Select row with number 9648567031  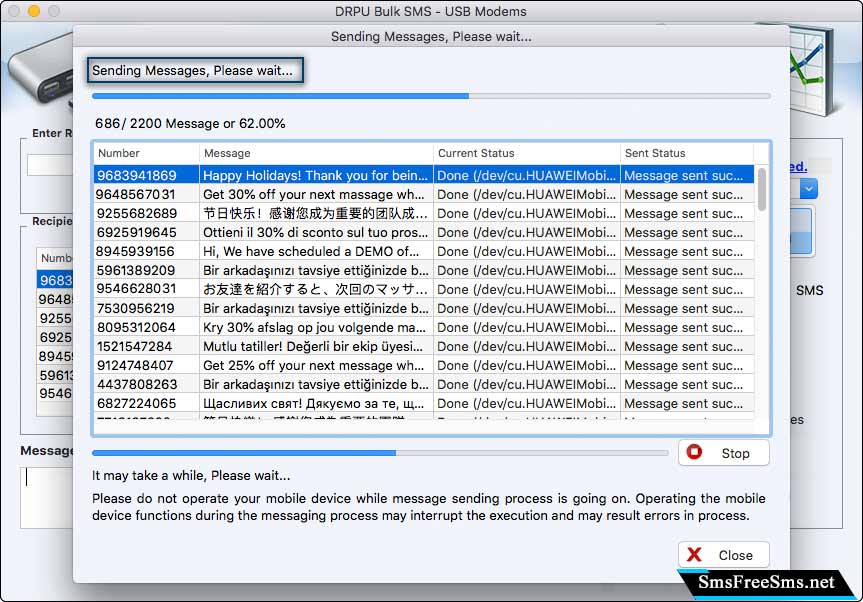(x=423, y=194)
